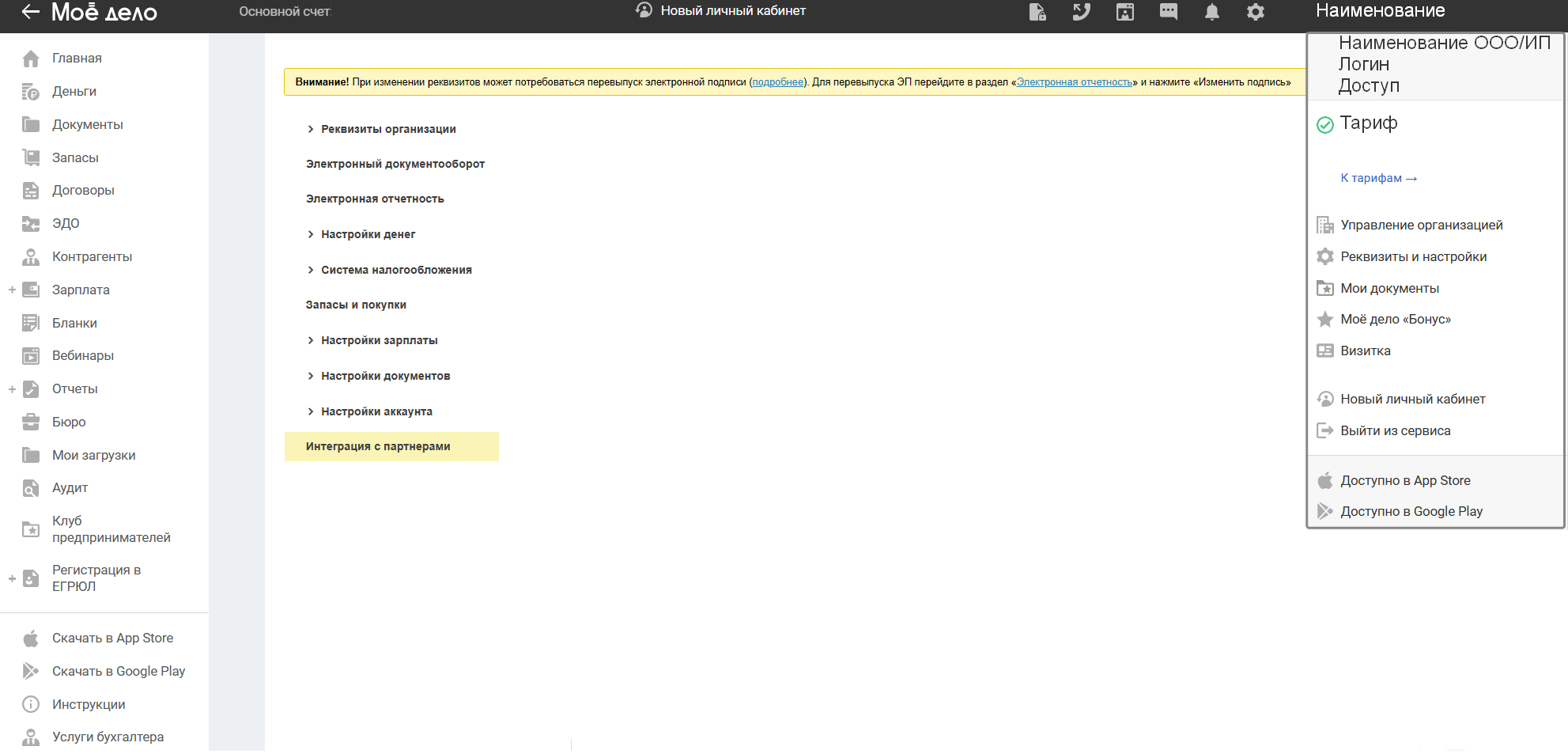This screenshot has width=1568, height=754.
Task: Select the Бюро briefcase icon in the sidebar
Action: pos(31,422)
